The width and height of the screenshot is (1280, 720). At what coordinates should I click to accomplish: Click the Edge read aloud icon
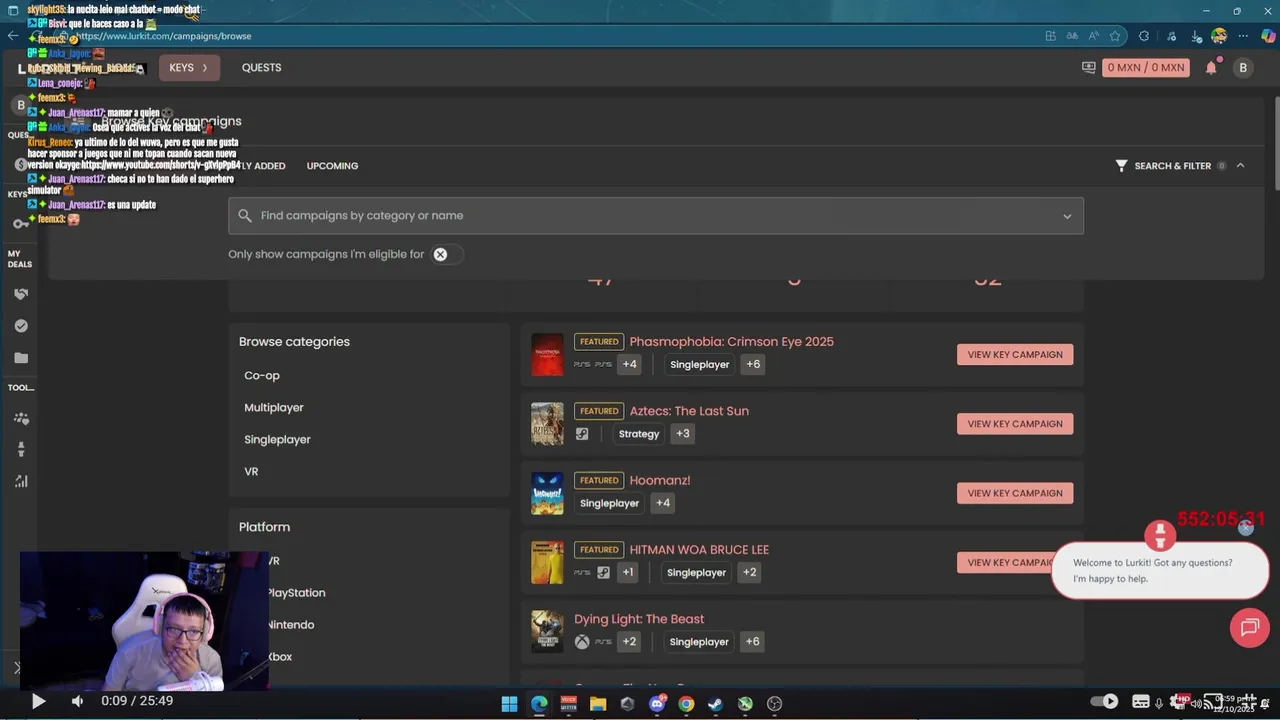pos(1093,36)
